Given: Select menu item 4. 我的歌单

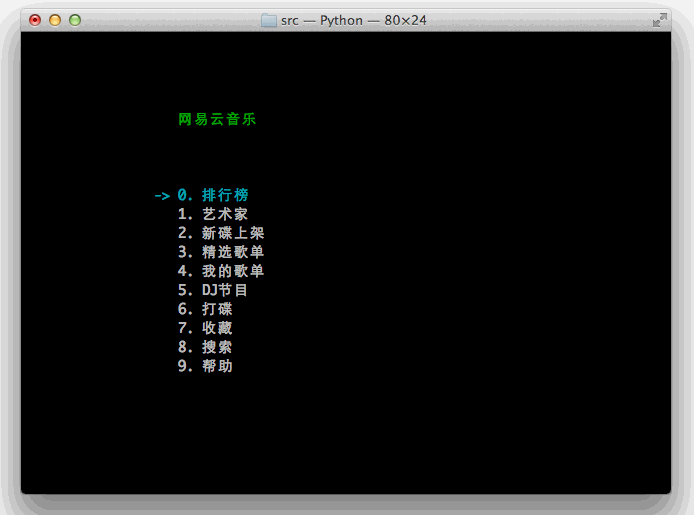Looking at the screenshot, I should pos(221,271).
